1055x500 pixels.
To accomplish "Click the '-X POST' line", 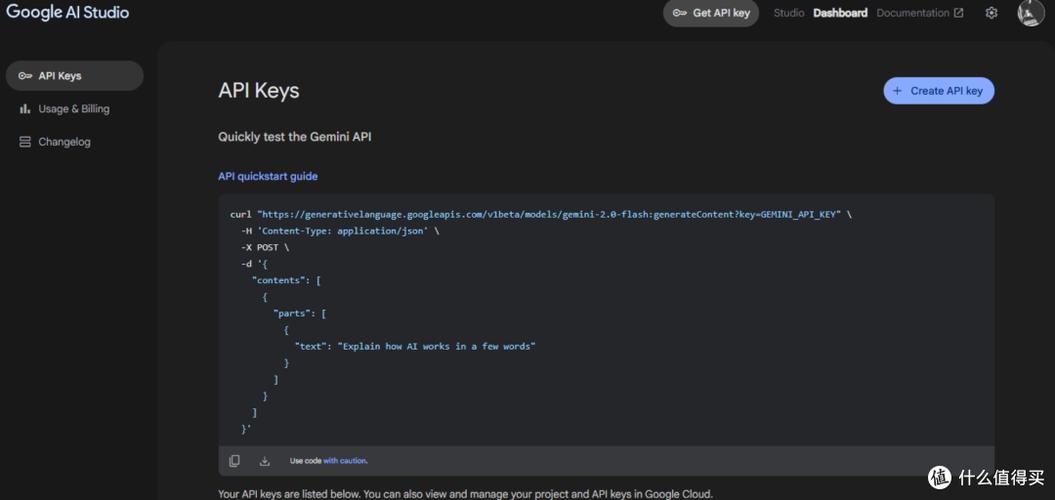I will tap(265, 247).
